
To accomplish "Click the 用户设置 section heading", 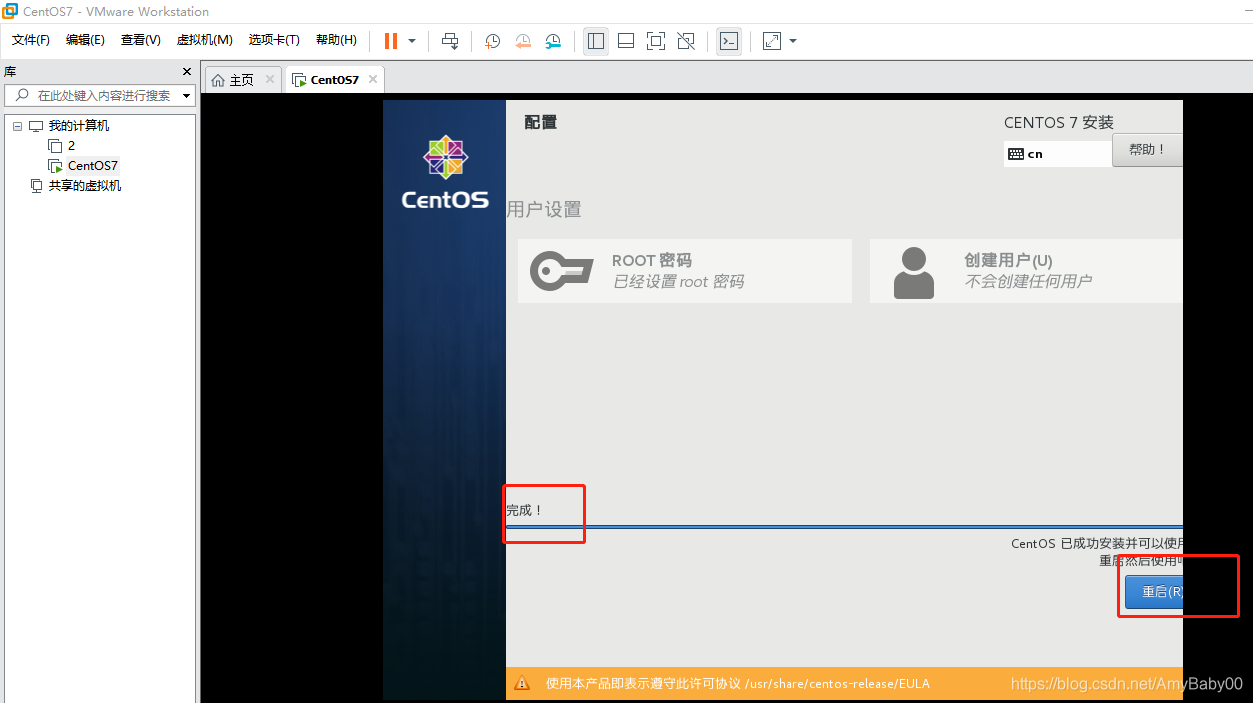I will pos(544,209).
